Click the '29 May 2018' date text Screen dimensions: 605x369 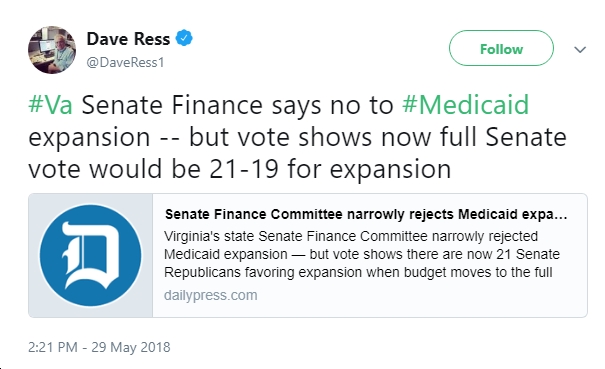point(131,347)
